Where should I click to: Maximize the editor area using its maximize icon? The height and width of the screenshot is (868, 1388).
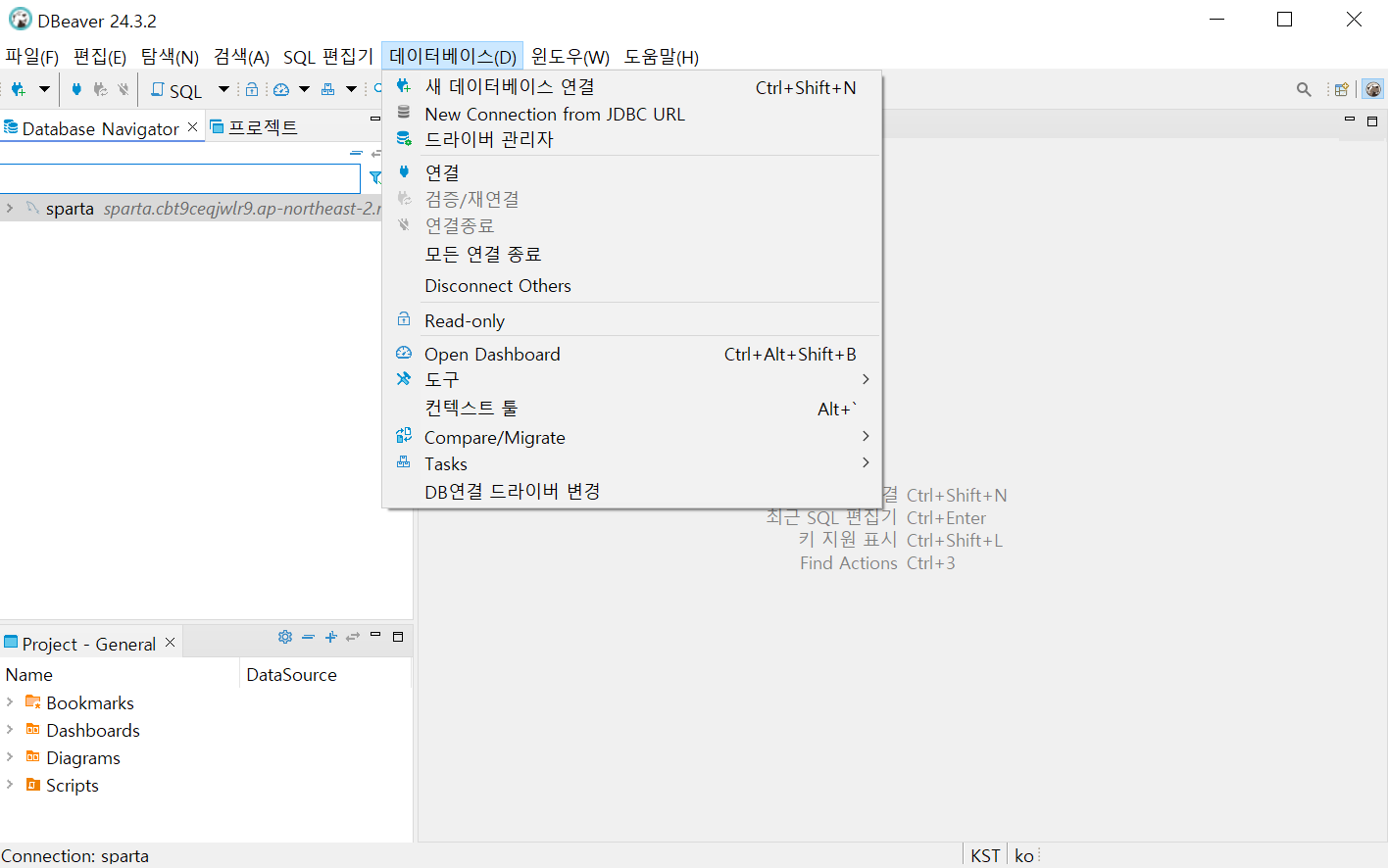1372,121
